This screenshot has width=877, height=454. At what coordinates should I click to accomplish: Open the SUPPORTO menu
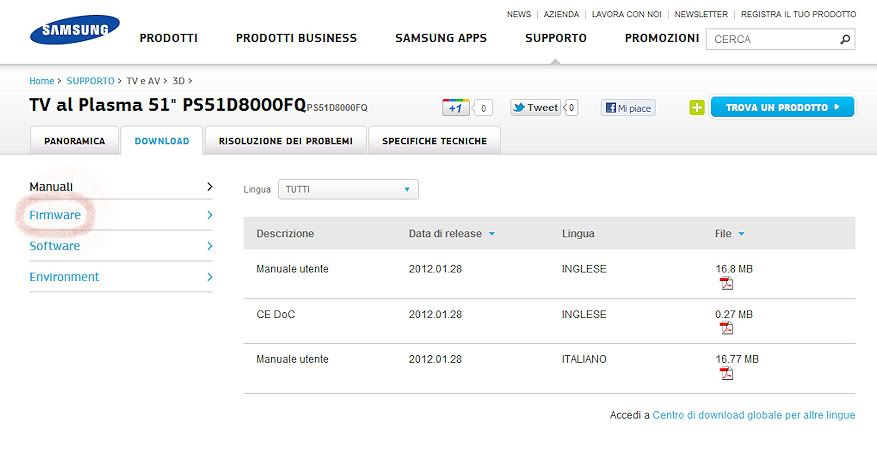pos(556,38)
